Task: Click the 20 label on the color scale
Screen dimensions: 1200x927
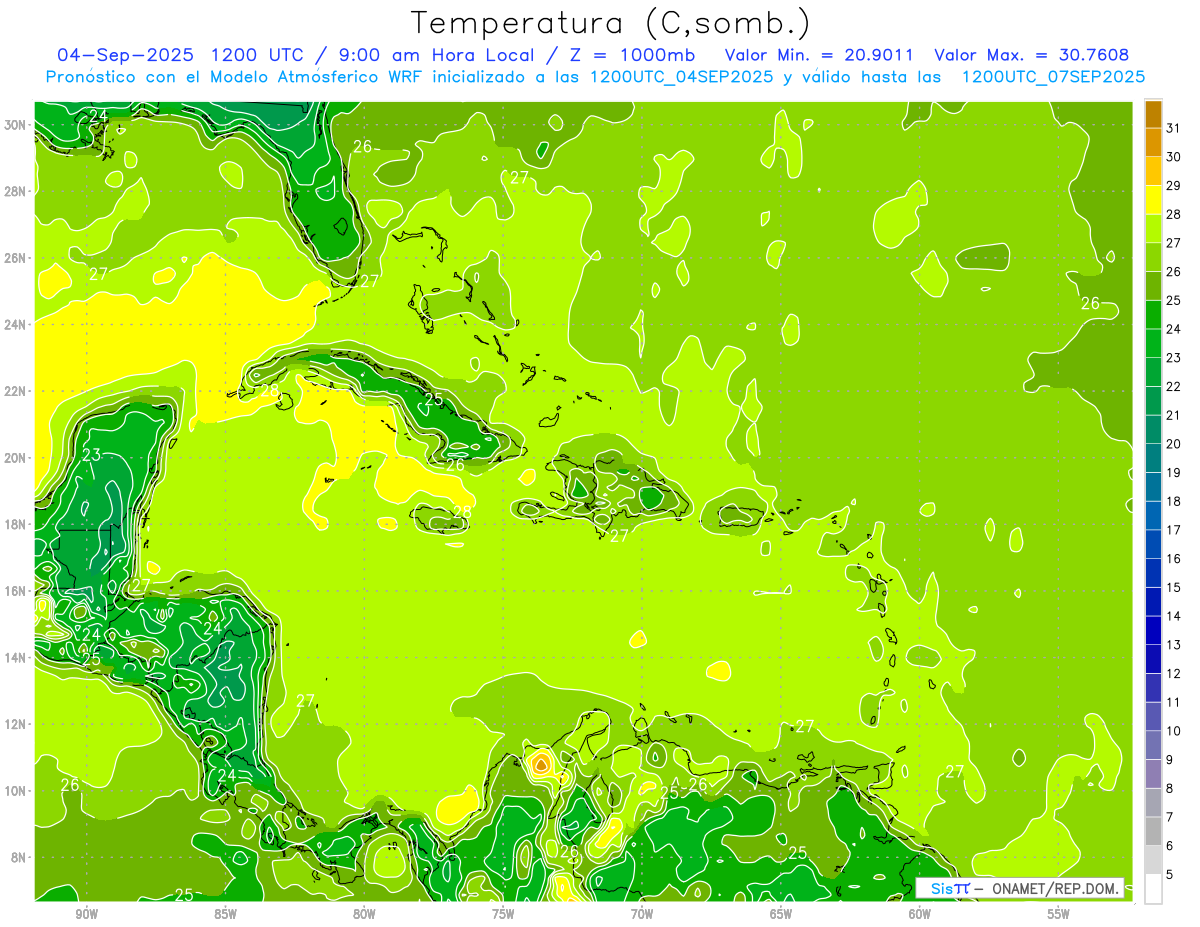Action: (1174, 444)
